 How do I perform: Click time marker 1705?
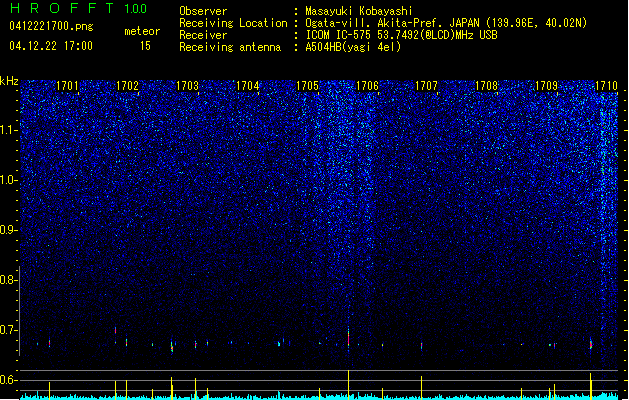[x=307, y=86]
